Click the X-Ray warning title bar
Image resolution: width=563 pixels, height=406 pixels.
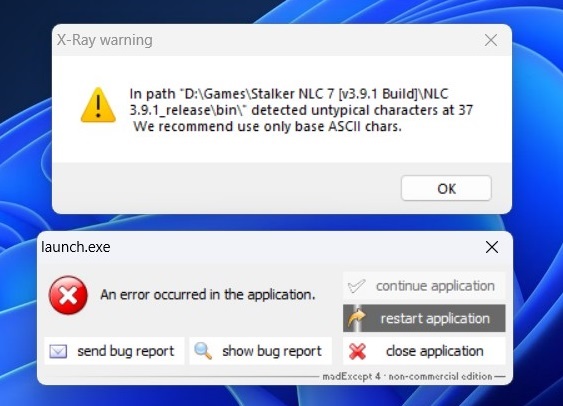pos(266,40)
